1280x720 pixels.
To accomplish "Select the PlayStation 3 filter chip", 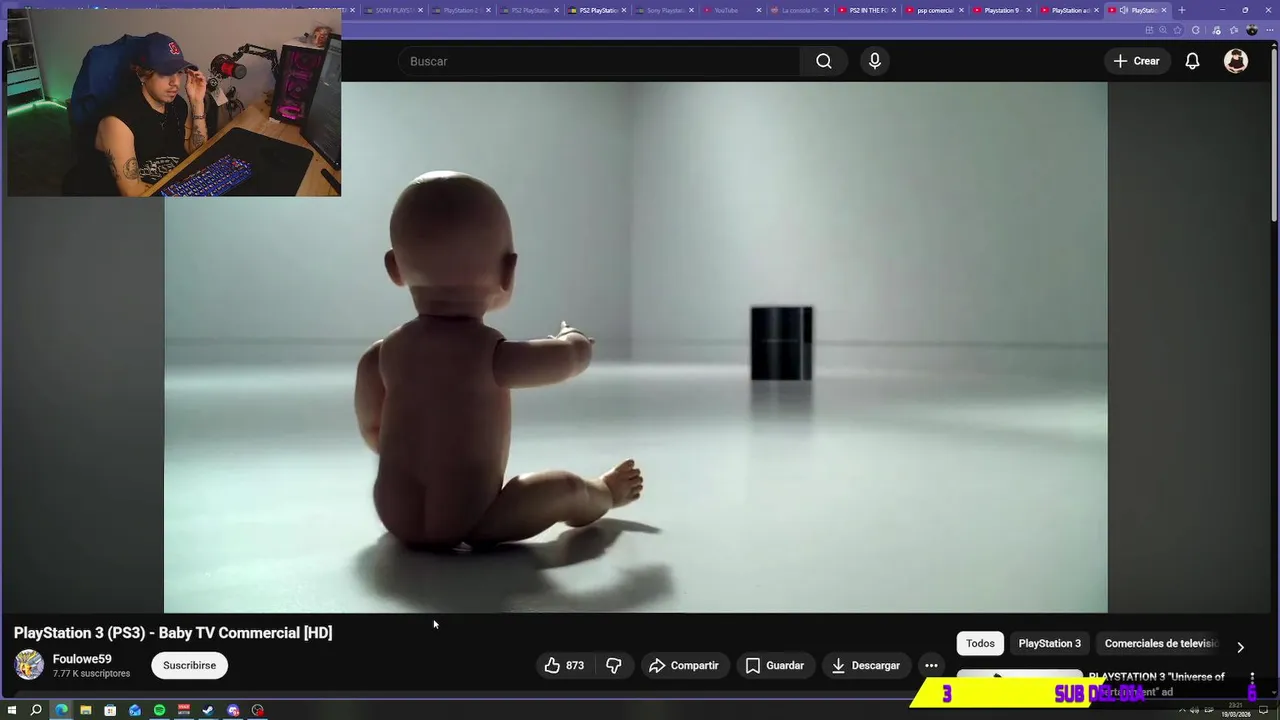I will coord(1049,643).
